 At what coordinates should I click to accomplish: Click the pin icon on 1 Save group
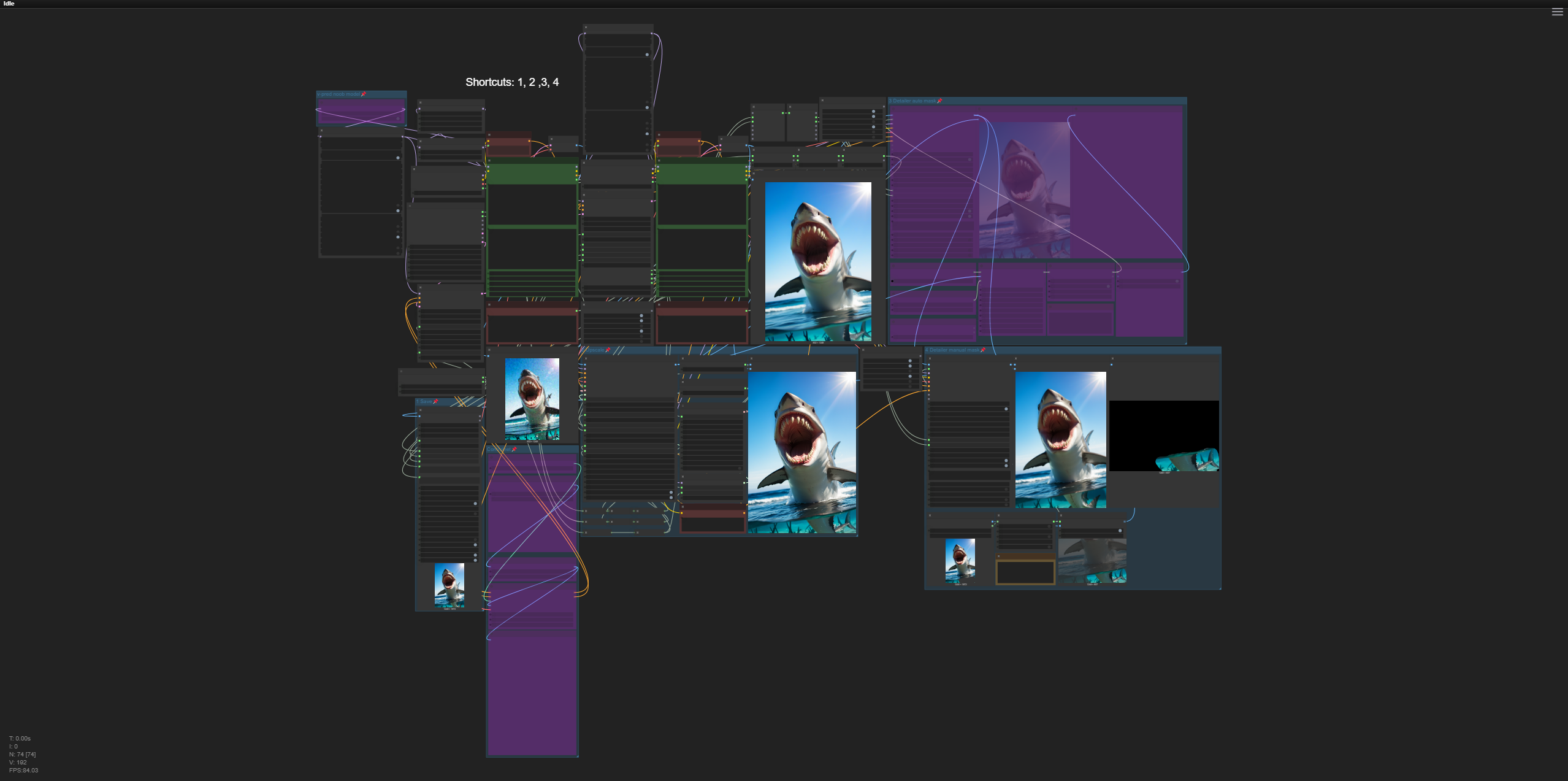[x=435, y=402]
